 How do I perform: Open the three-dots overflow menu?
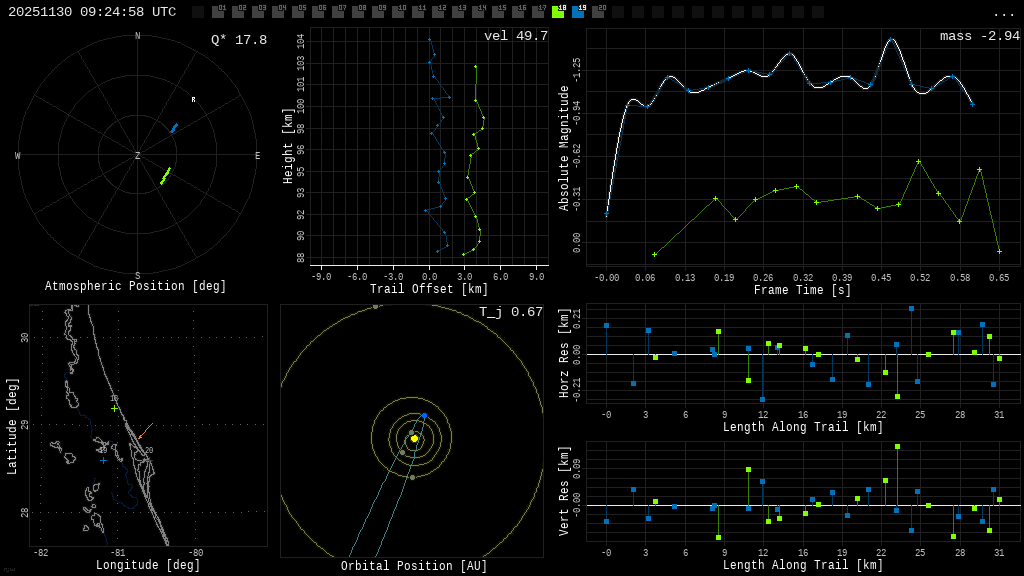tap(1003, 13)
